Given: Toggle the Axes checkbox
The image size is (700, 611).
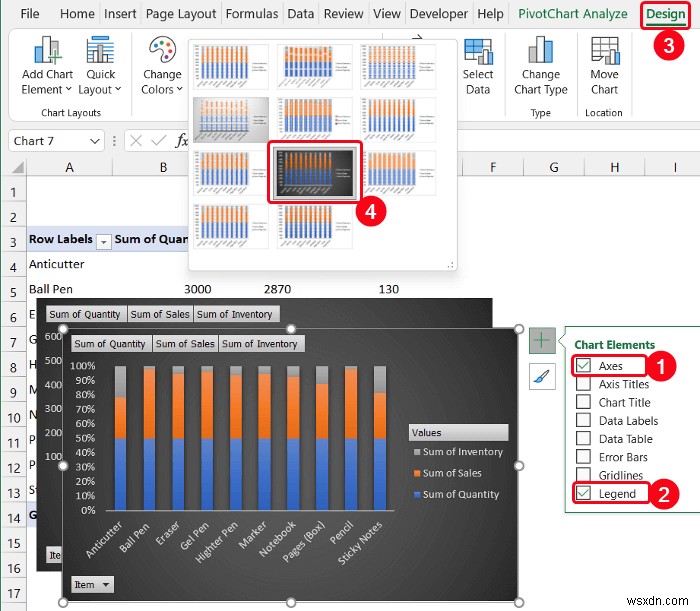Looking at the screenshot, I should coord(583,365).
